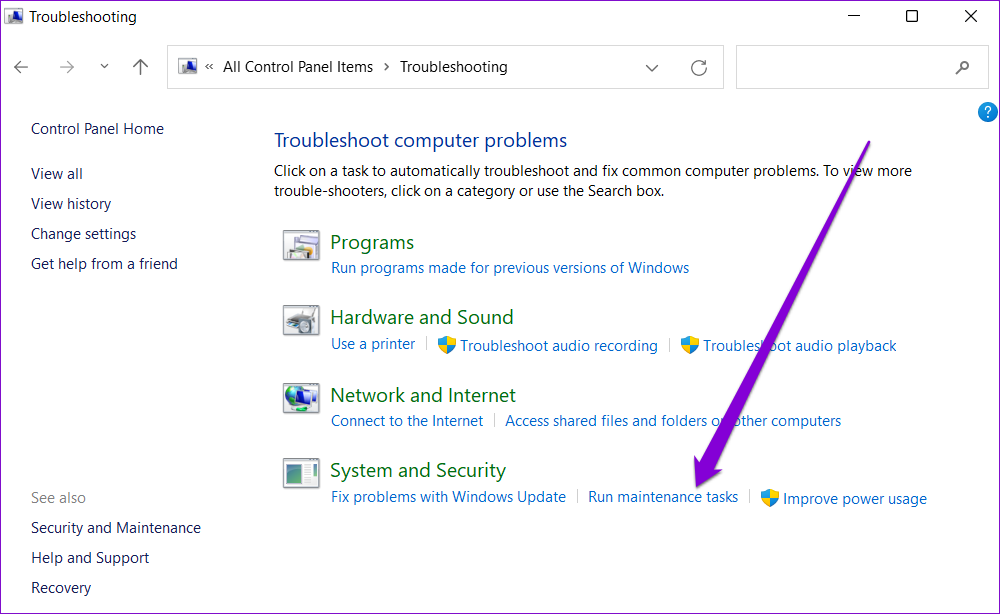Screen dimensions: 1000x614
Task: Click Troubleshoot audio recording
Action: (559, 346)
